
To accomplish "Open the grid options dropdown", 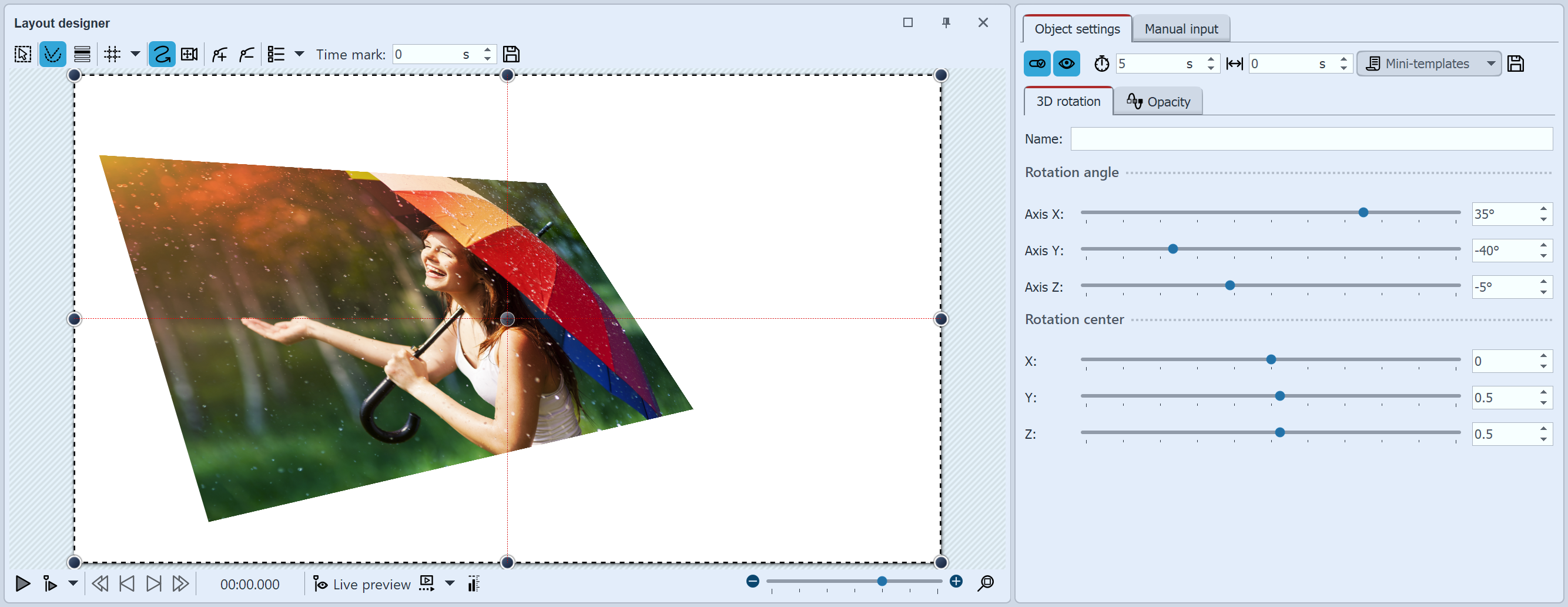I will click(x=136, y=54).
